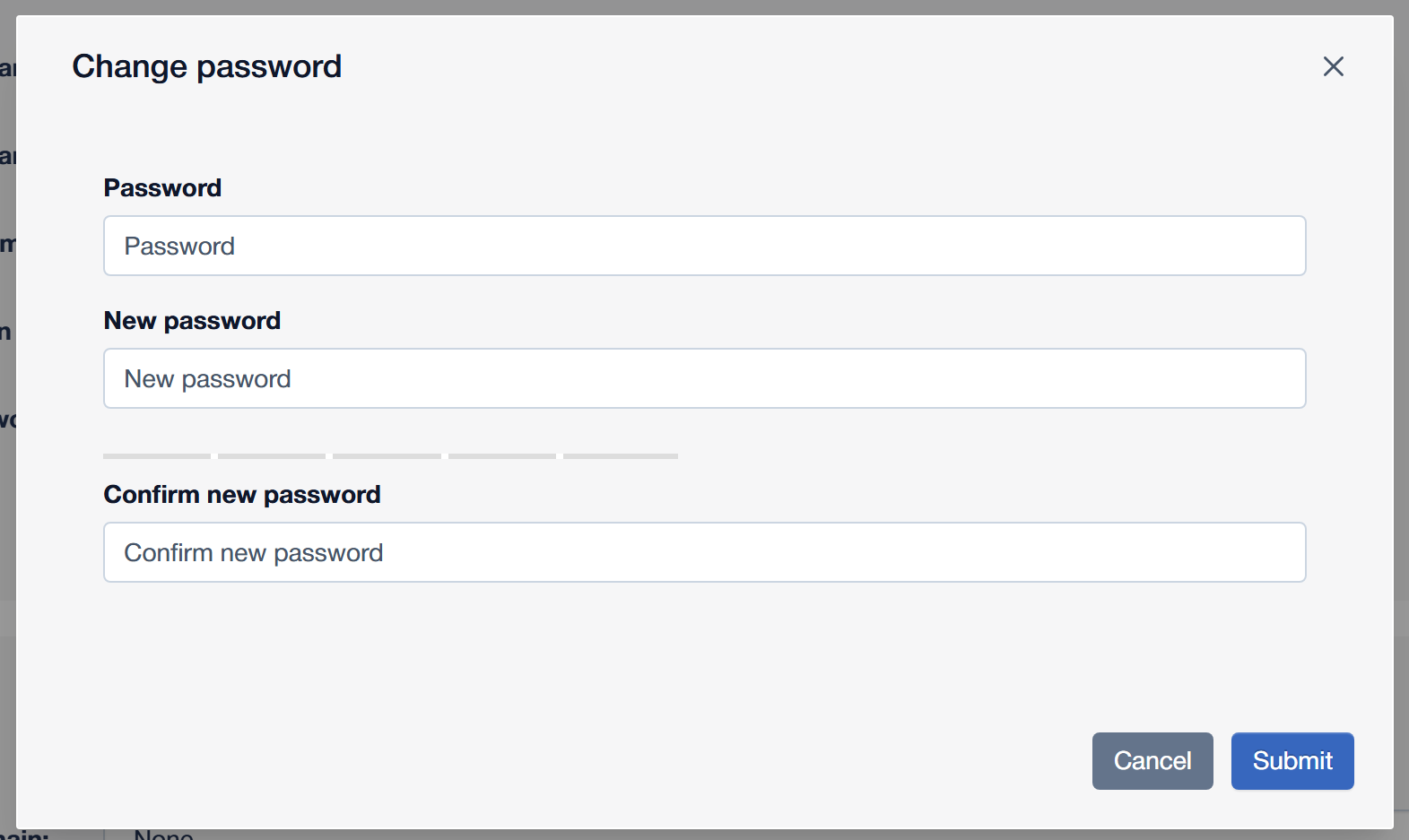Close the Change password dialog with X
1409x840 pixels.
pyautogui.click(x=1333, y=66)
